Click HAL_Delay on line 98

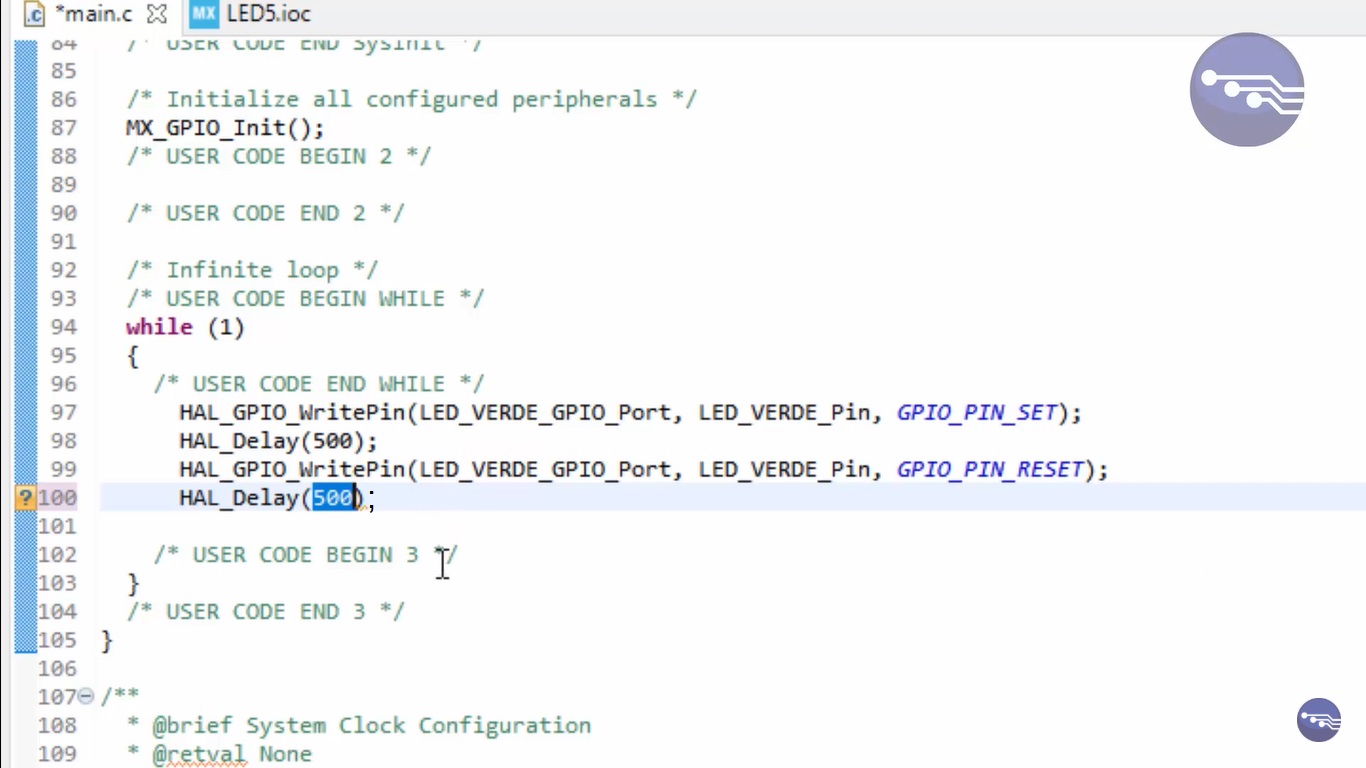(x=239, y=441)
